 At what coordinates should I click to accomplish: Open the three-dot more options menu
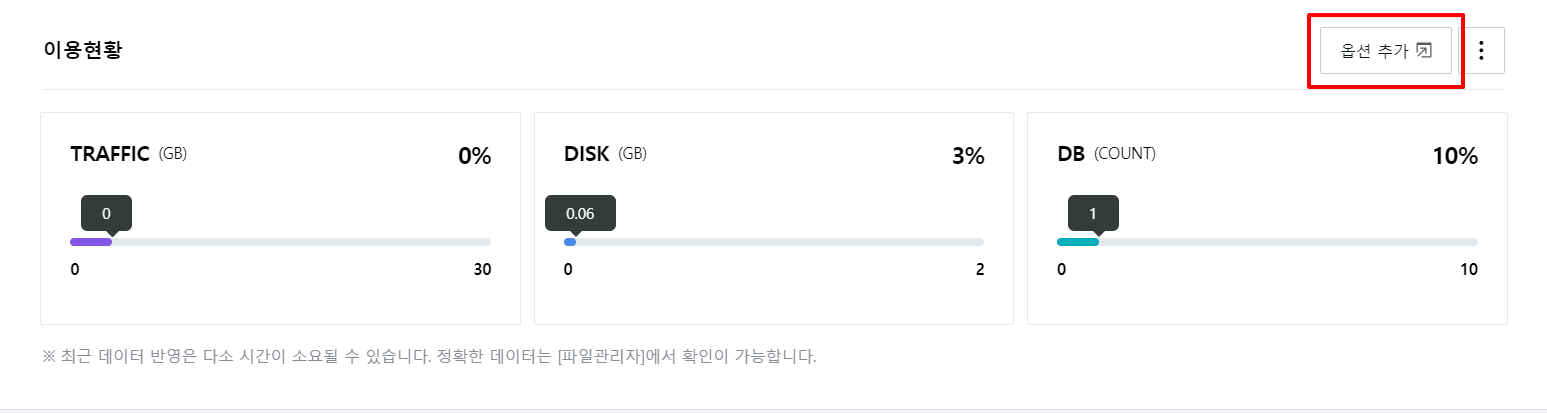1482,50
